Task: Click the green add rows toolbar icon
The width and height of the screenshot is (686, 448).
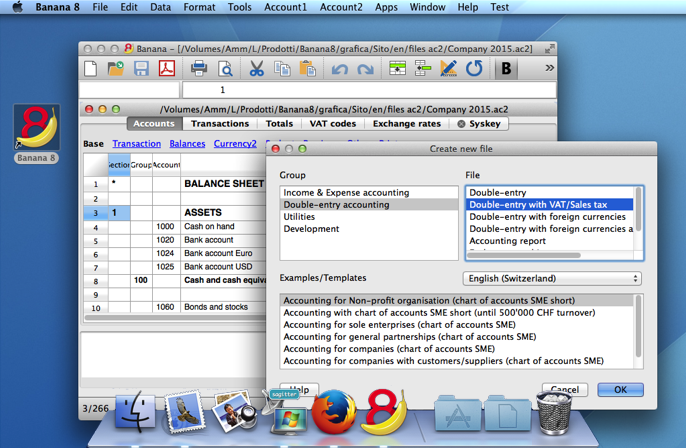Action: pyautogui.click(x=397, y=69)
